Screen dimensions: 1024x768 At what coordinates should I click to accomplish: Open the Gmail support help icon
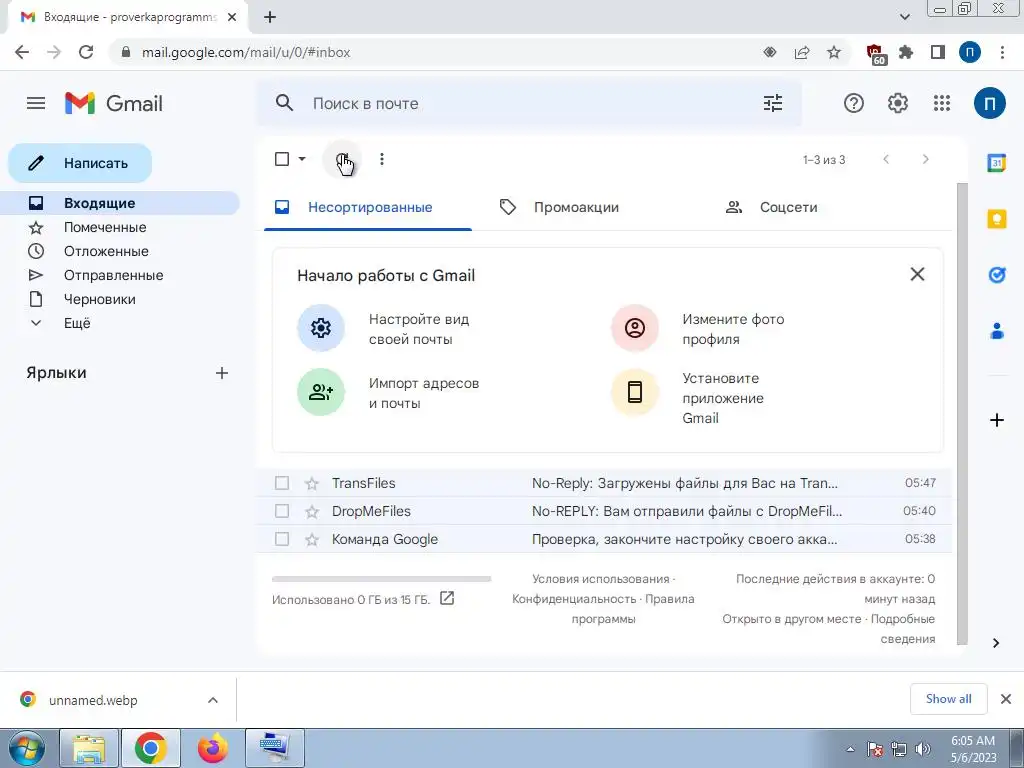(x=854, y=103)
